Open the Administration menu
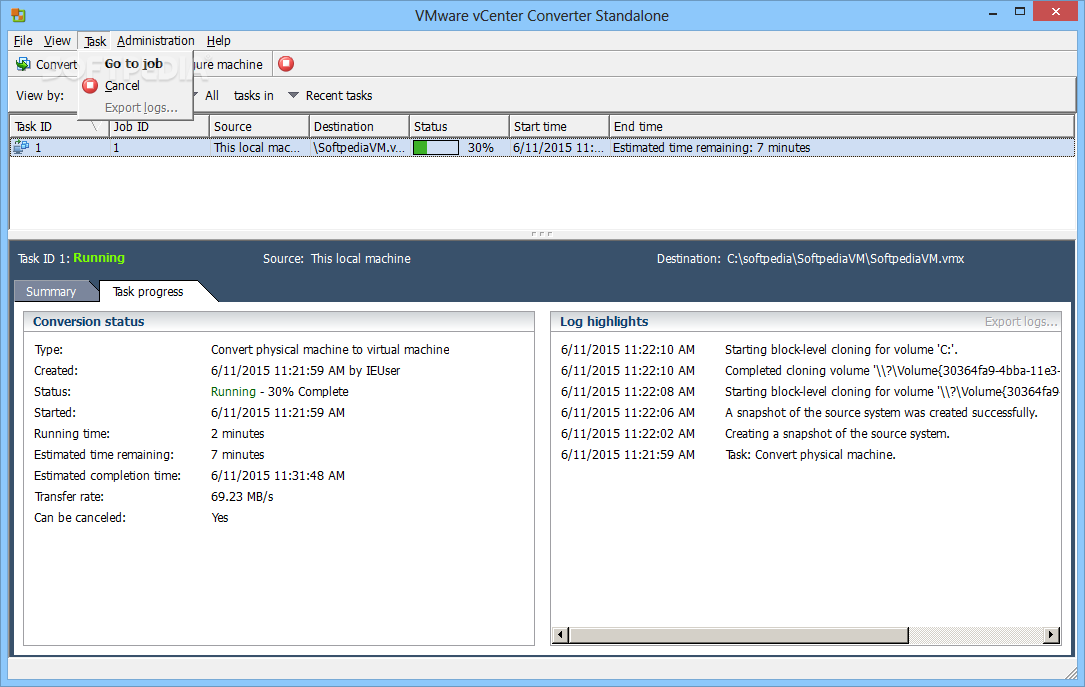 click(x=156, y=41)
